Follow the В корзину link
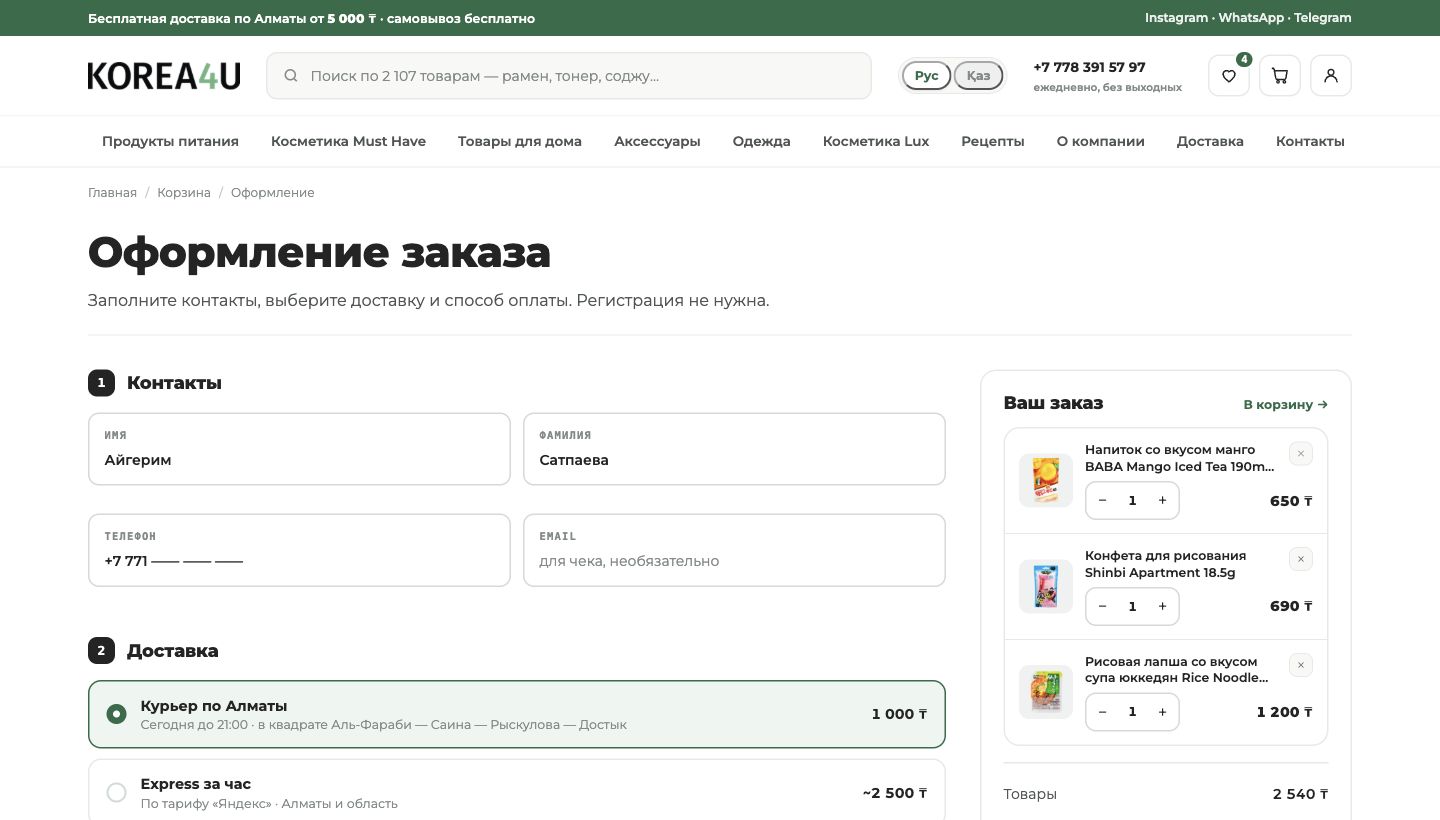 (x=1285, y=404)
